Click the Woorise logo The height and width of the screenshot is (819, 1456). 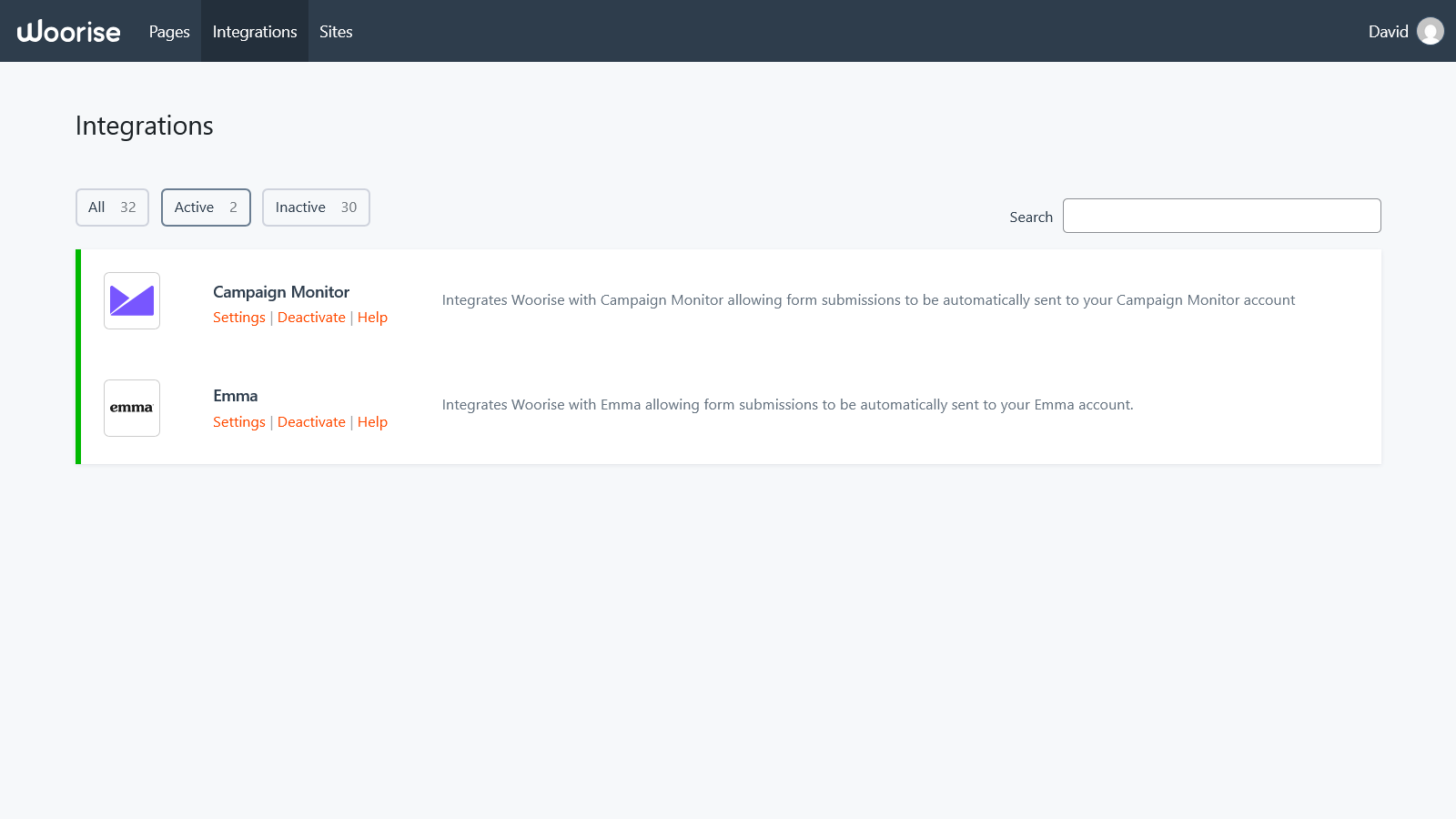pos(69,32)
